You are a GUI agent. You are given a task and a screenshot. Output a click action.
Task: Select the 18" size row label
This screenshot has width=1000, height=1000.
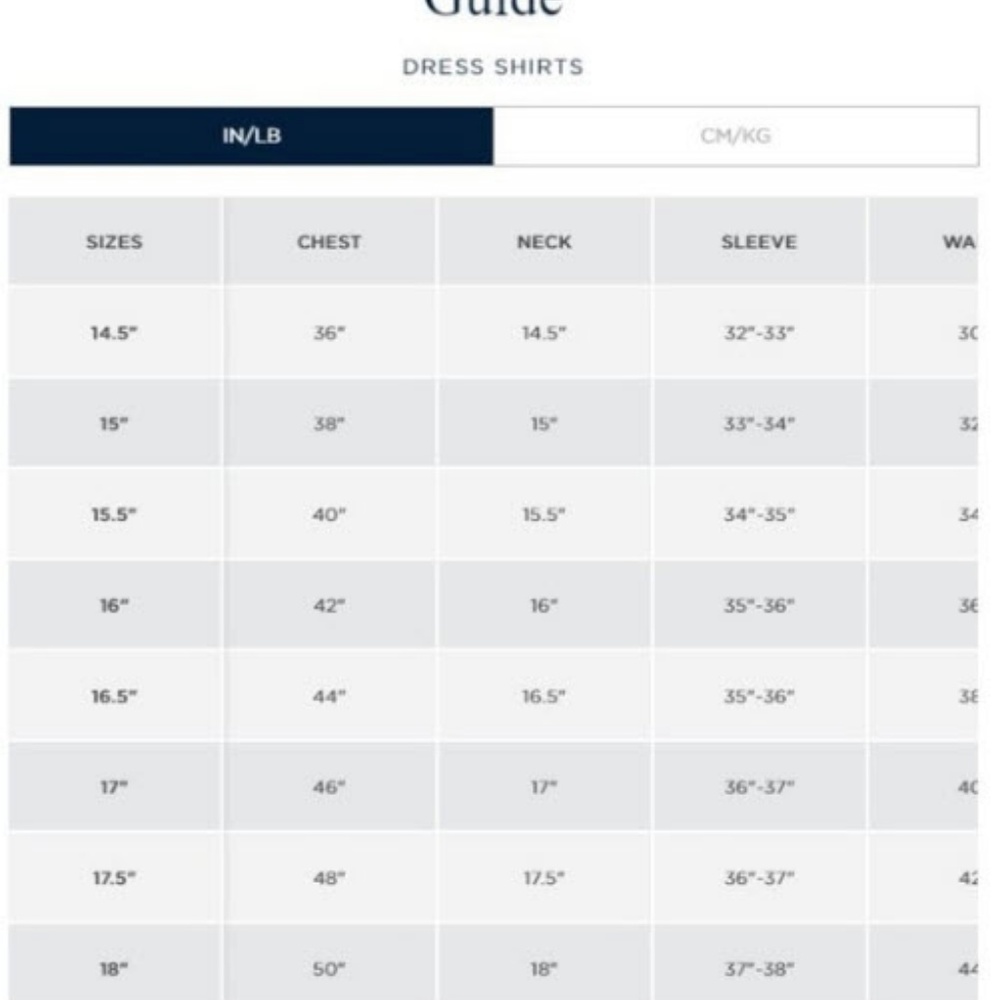(113, 968)
